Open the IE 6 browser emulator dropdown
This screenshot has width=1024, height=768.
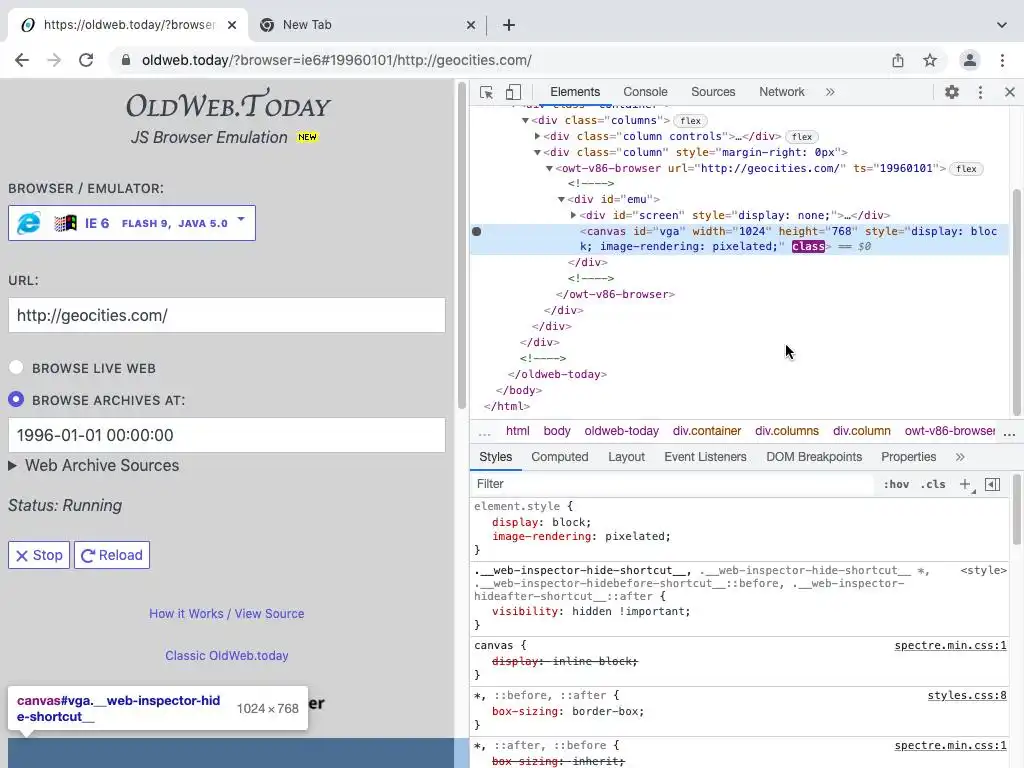[x=132, y=223]
